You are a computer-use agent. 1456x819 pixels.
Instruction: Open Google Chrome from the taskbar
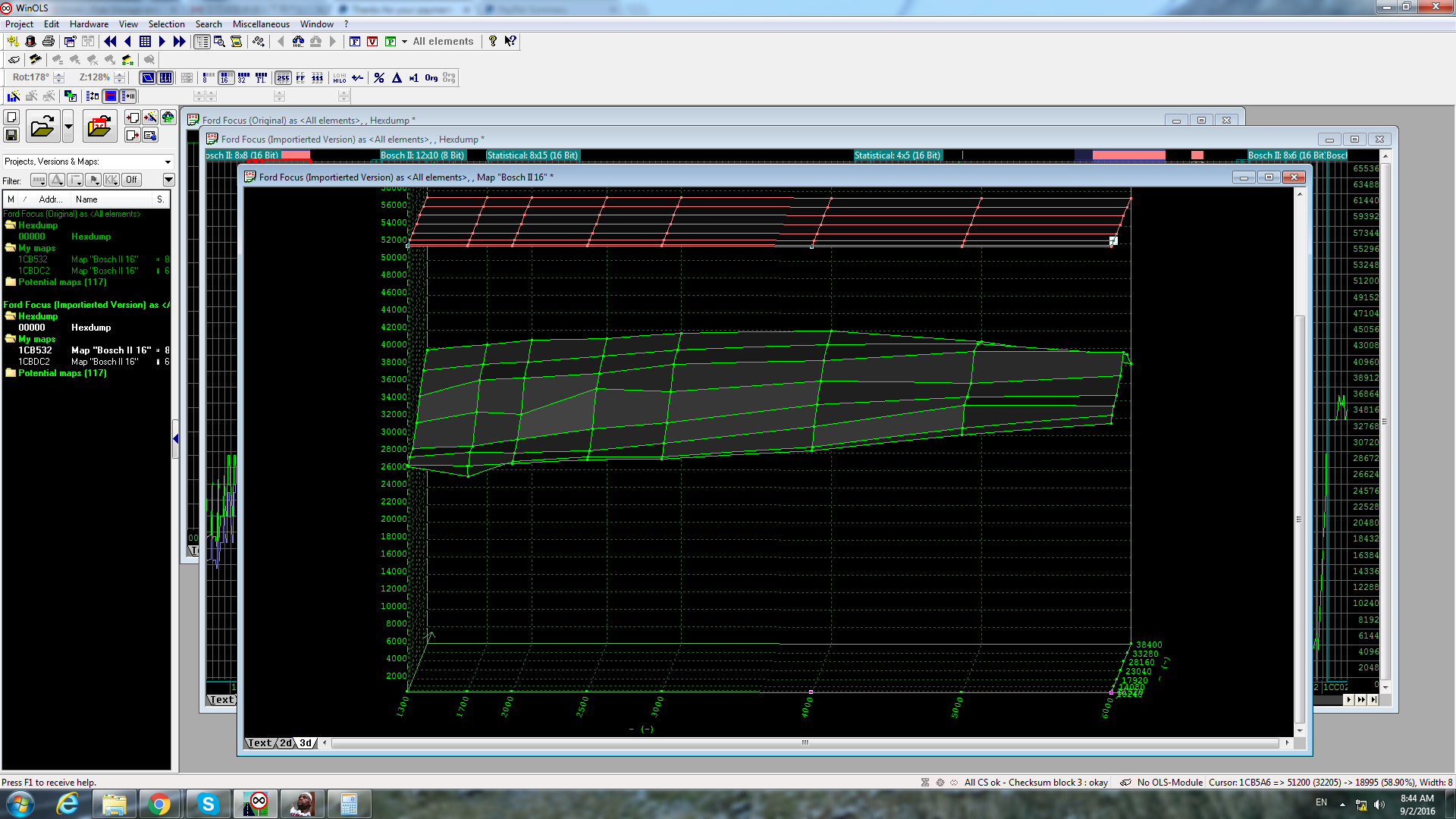click(160, 804)
